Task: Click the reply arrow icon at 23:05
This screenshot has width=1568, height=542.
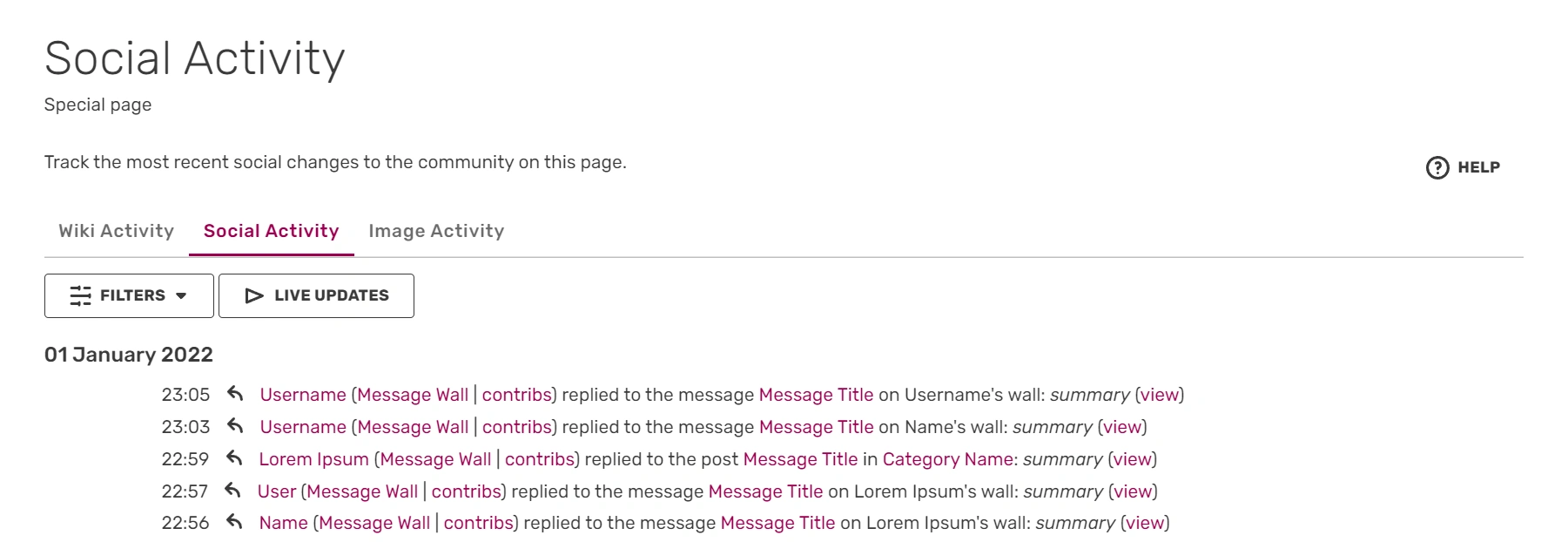Action: coord(235,394)
